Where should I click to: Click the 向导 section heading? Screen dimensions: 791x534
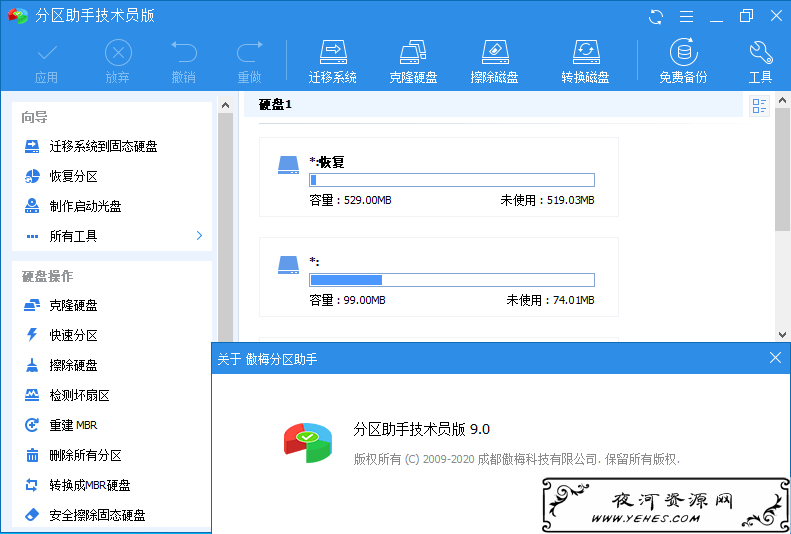35,117
